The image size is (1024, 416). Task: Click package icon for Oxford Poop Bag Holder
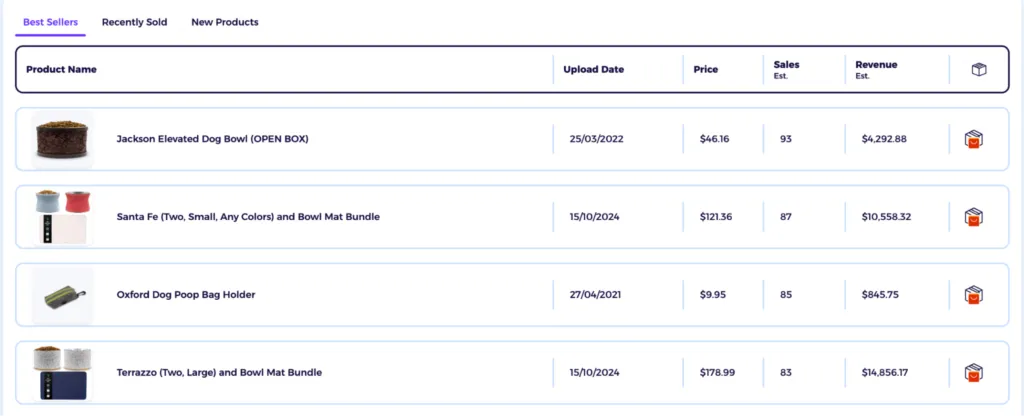click(x=974, y=295)
